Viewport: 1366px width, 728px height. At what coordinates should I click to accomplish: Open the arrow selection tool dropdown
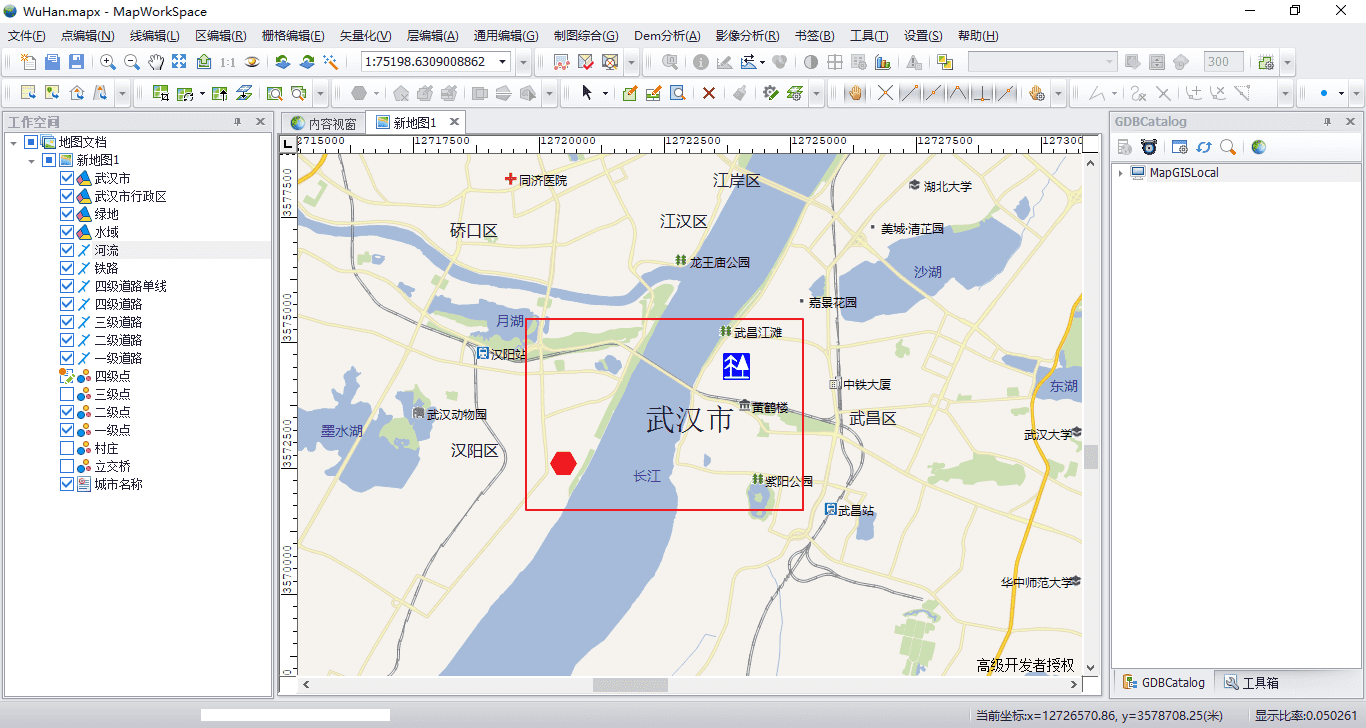coord(605,93)
